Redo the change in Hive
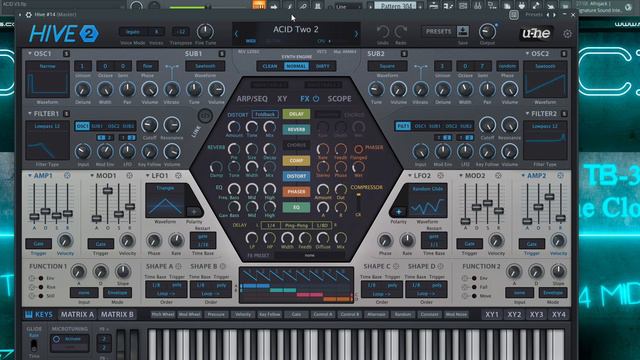The image size is (640, 360). click(400, 32)
